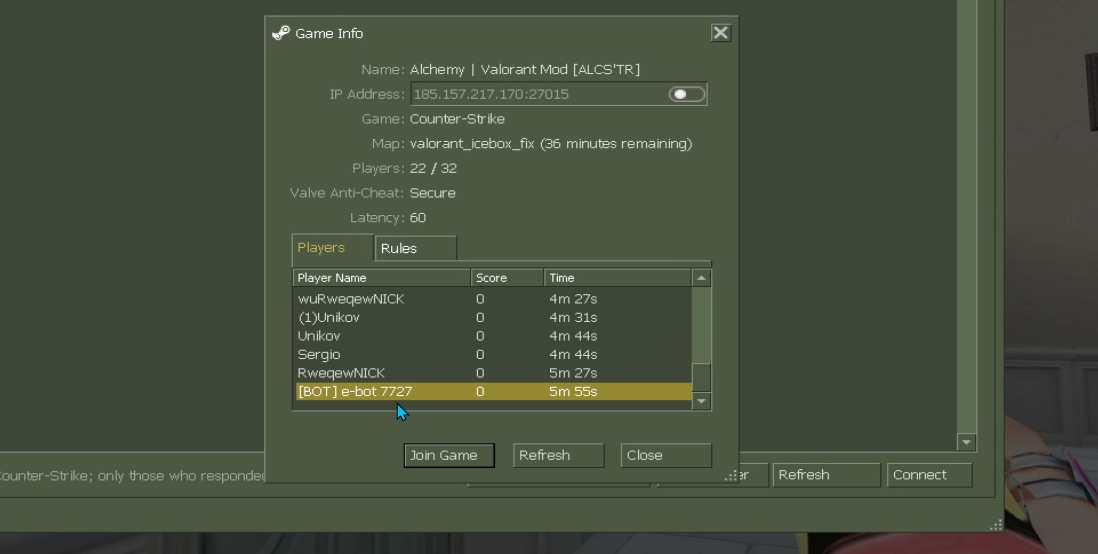Image resolution: width=1098 pixels, height=554 pixels.
Task: Click the server browser window resize grip
Action: click(x=995, y=525)
